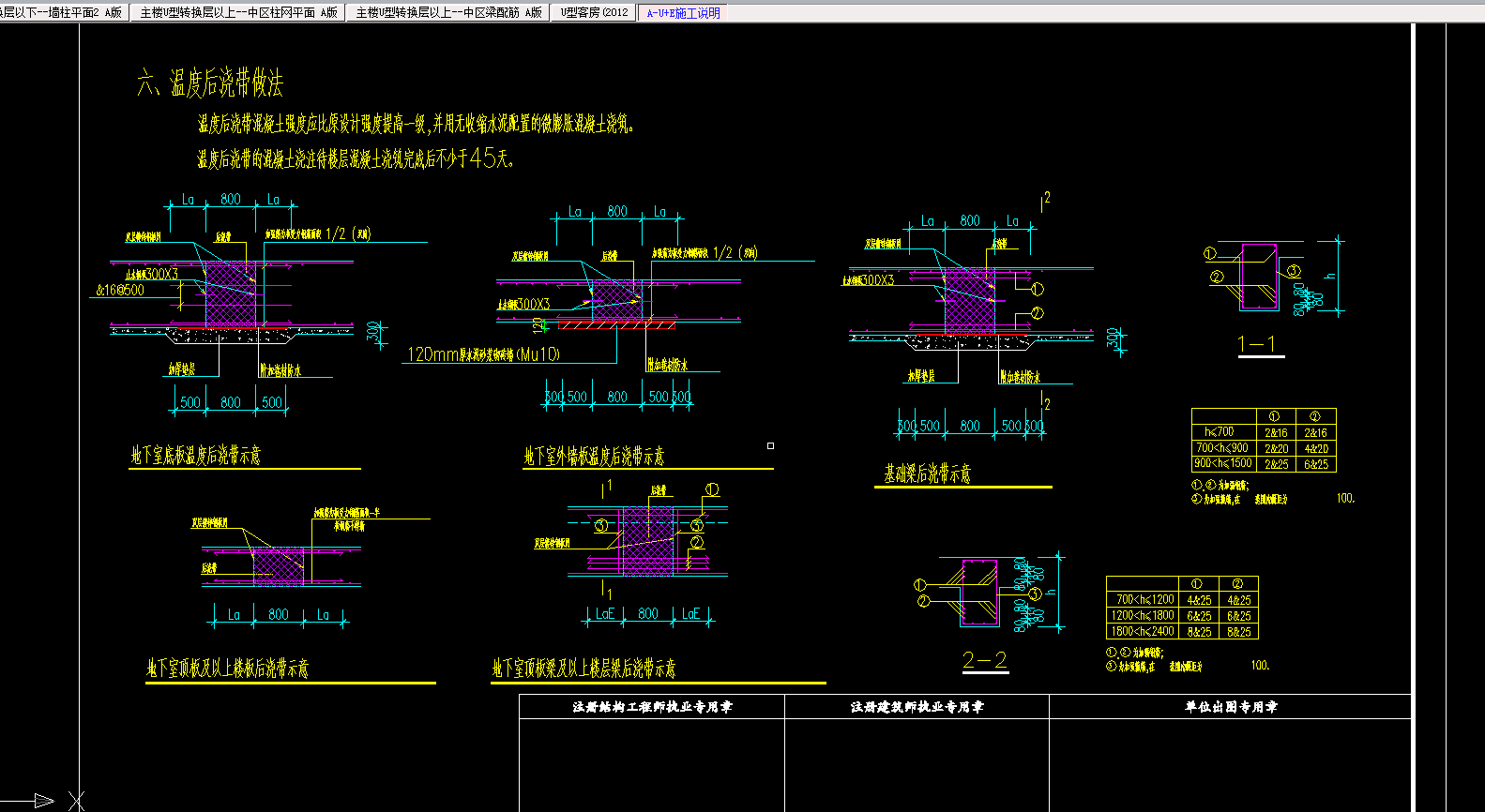
Task: Click the title 地下室底板温度后浇带示意
Action: click(x=196, y=456)
